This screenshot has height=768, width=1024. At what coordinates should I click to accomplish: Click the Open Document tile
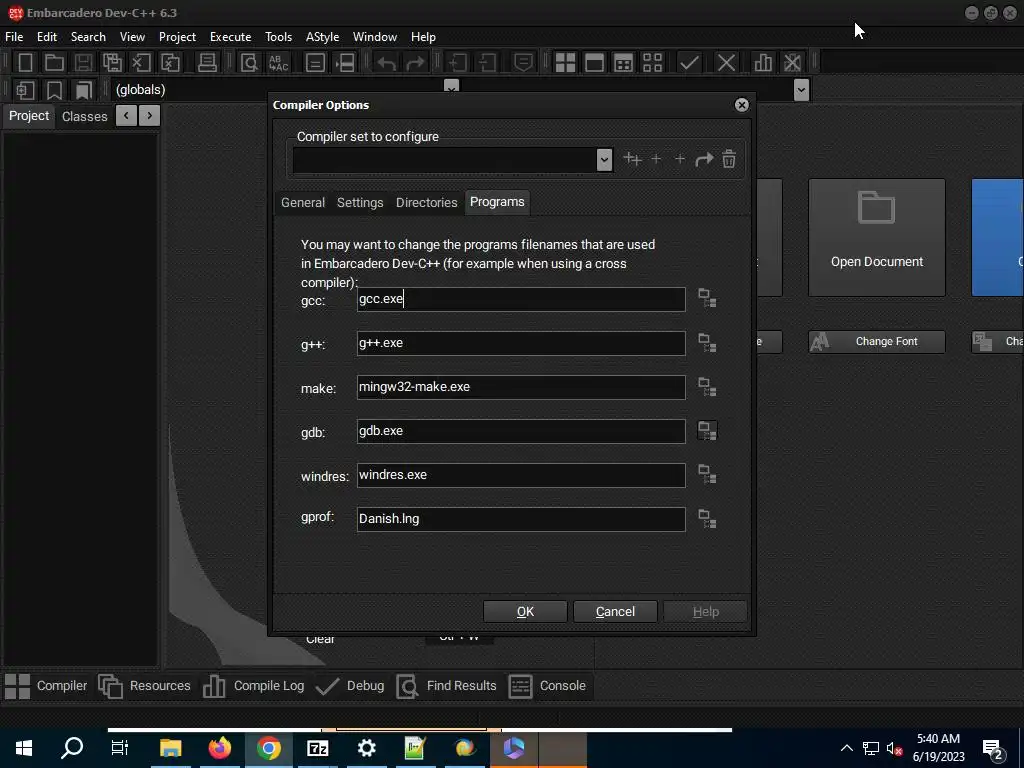click(876, 237)
